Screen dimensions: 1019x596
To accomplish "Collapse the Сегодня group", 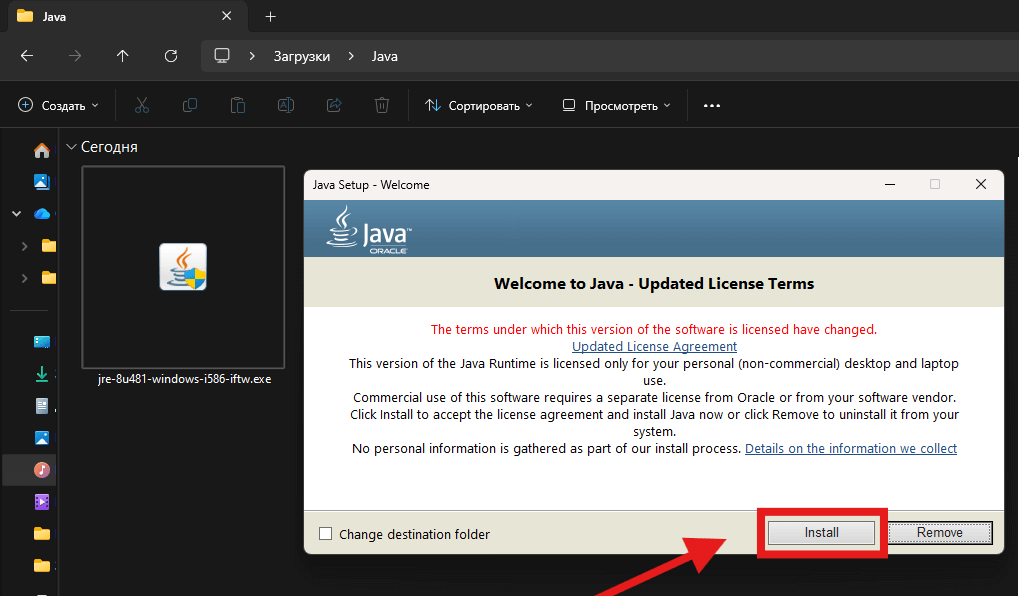I will [71, 147].
